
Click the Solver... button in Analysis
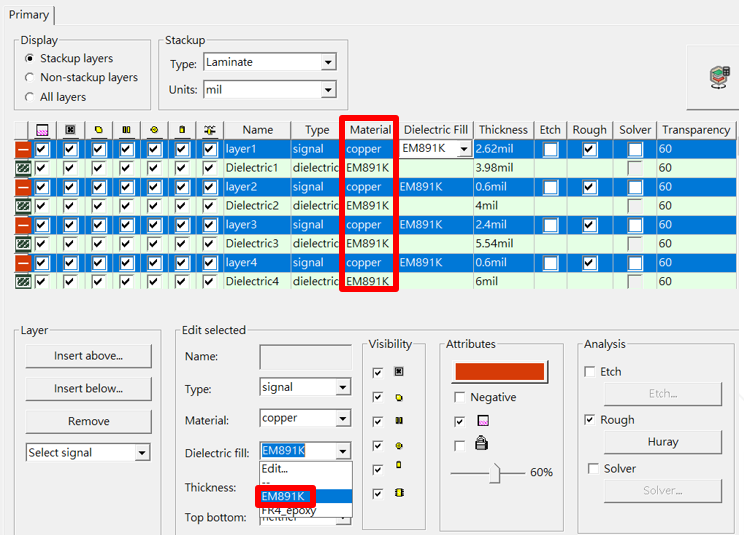click(663, 490)
